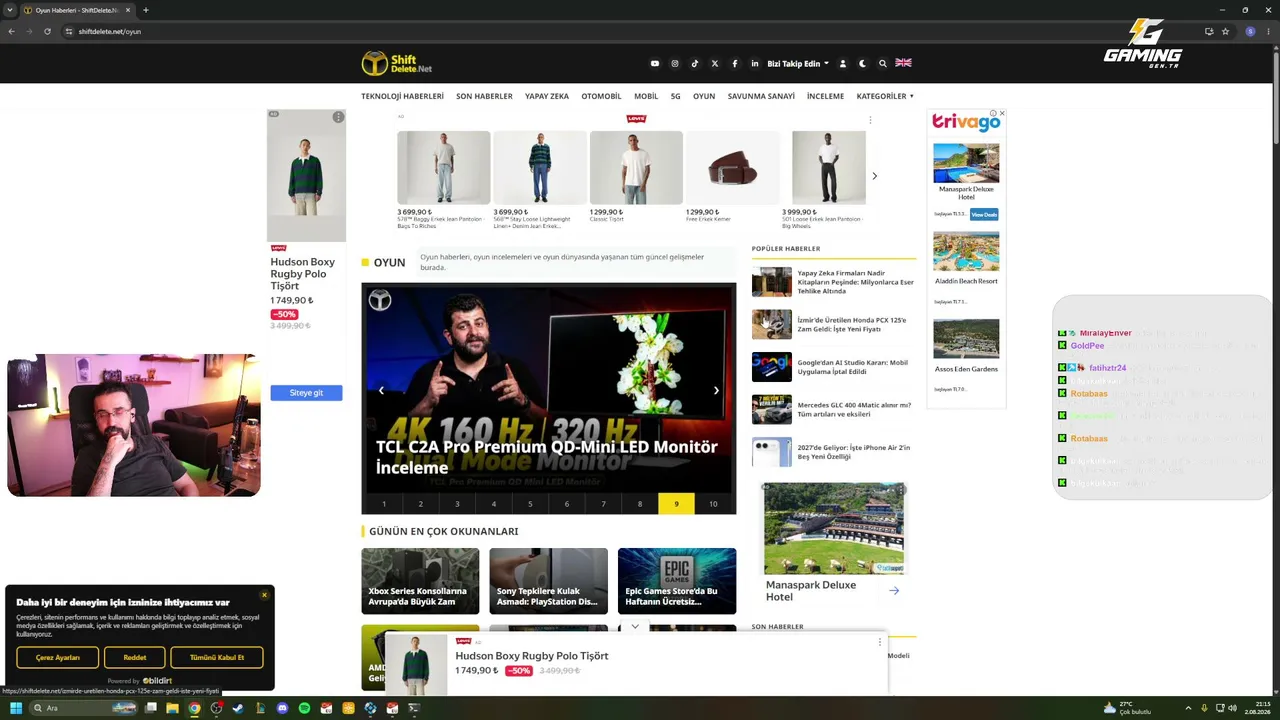1280x720 pixels.
Task: Open options menu of bottom Hudson Boxy ad
Action: pyautogui.click(x=880, y=642)
